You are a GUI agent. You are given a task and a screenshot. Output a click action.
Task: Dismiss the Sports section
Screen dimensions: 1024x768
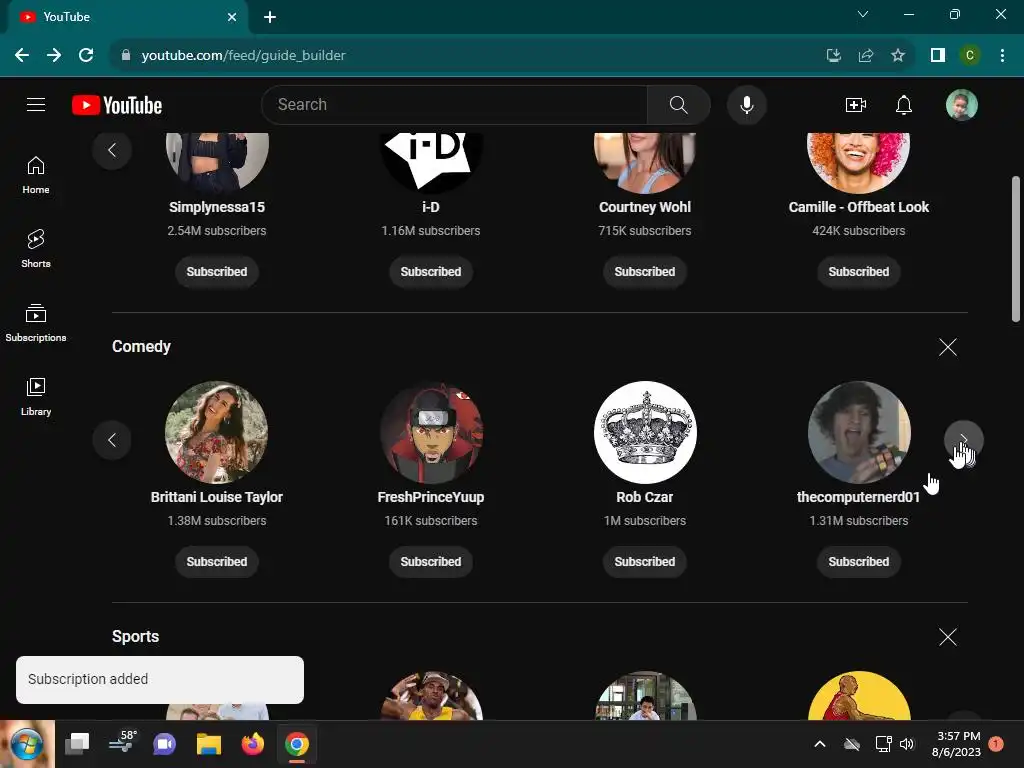948,637
